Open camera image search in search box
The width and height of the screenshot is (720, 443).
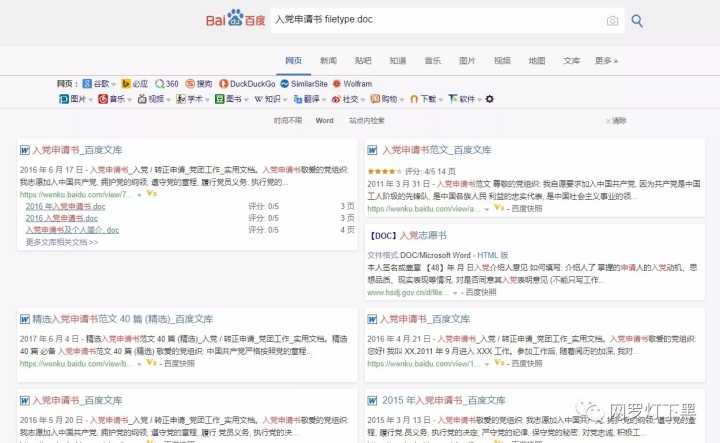[x=612, y=21]
